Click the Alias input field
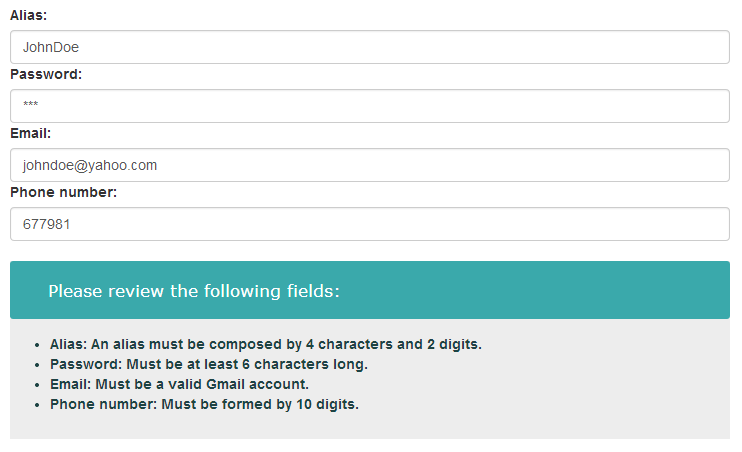This screenshot has height=452, width=742. tap(369, 47)
